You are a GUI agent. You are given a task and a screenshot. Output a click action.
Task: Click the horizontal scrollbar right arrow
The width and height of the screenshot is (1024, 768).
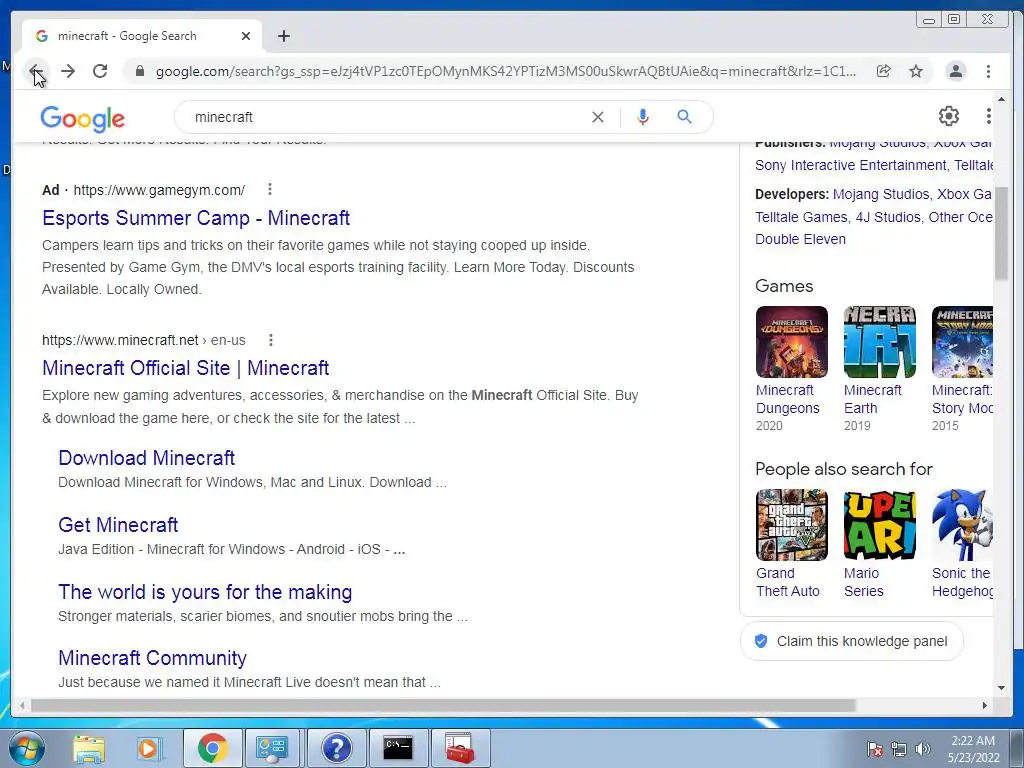pos(985,705)
